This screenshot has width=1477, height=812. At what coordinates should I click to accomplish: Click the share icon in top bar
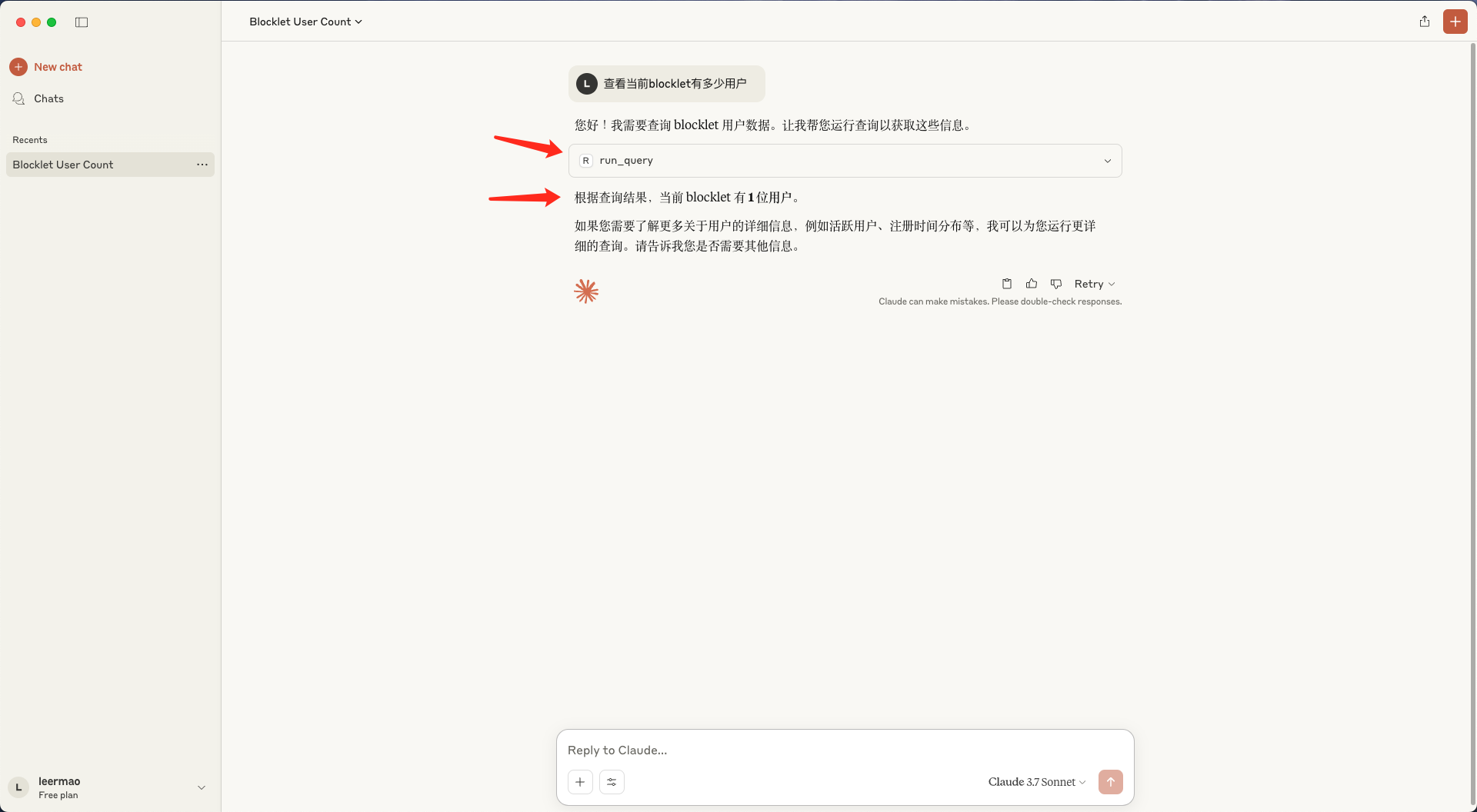click(1424, 22)
